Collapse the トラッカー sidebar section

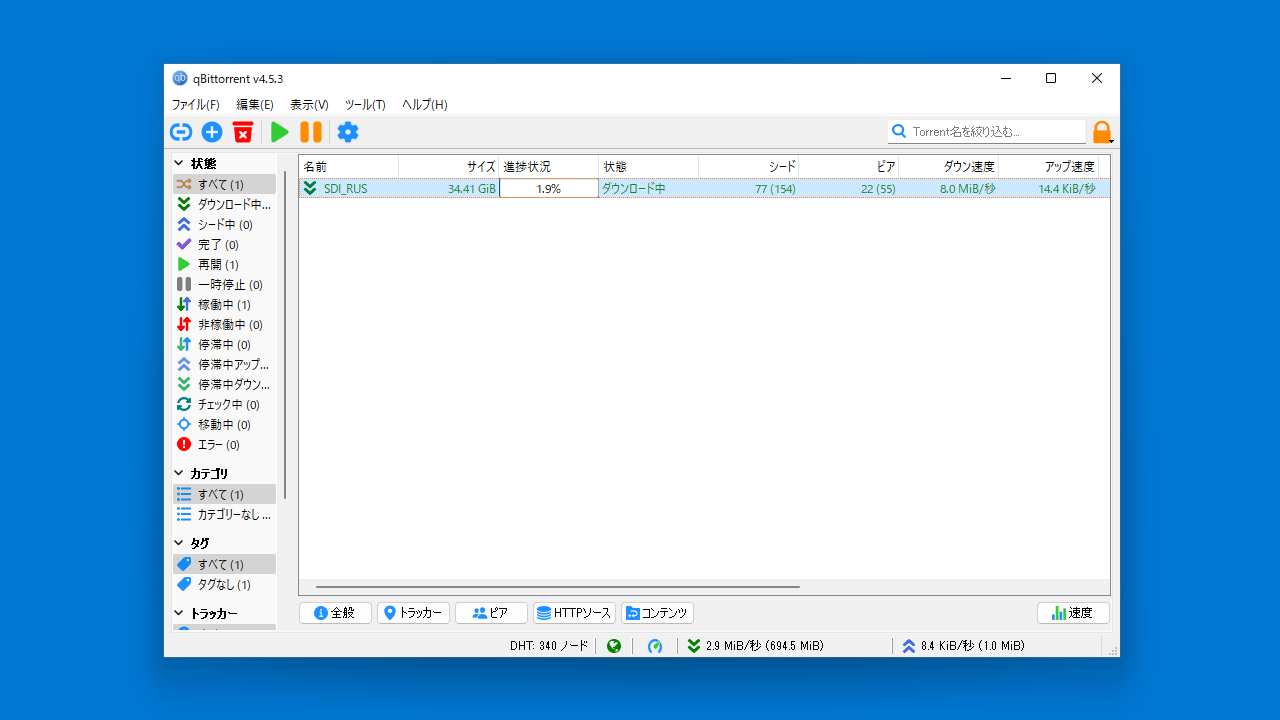coord(179,613)
